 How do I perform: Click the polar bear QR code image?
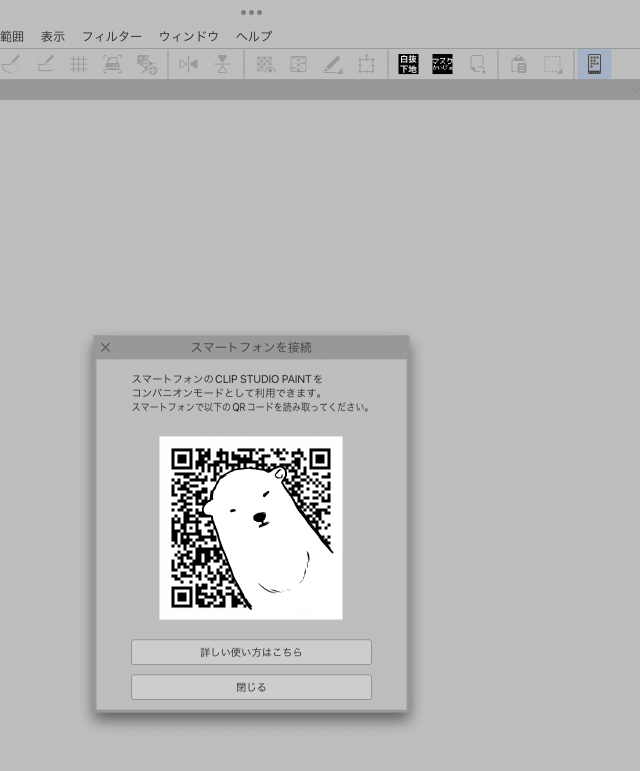[251, 528]
